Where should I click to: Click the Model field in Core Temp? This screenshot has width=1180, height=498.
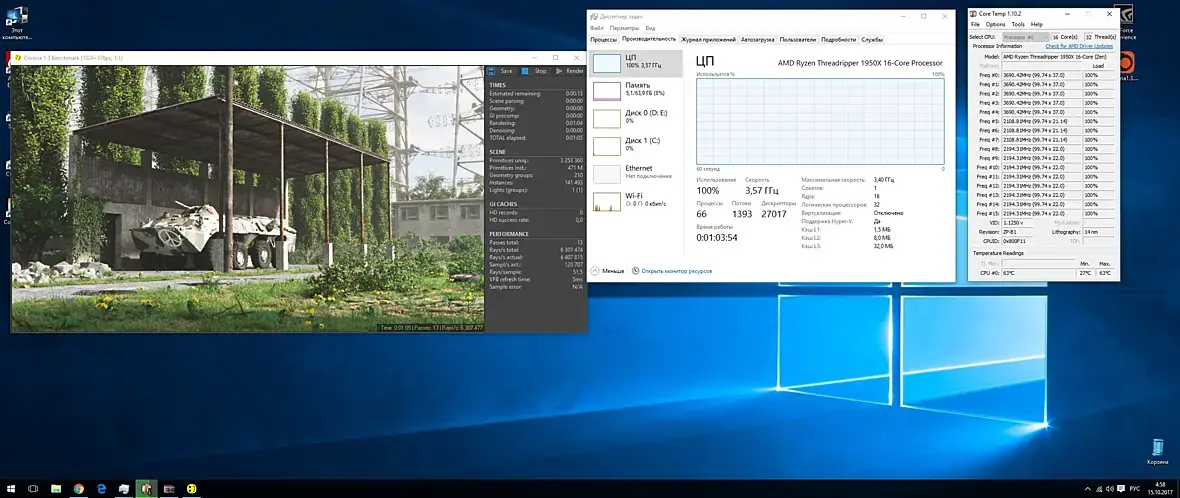click(1058, 56)
